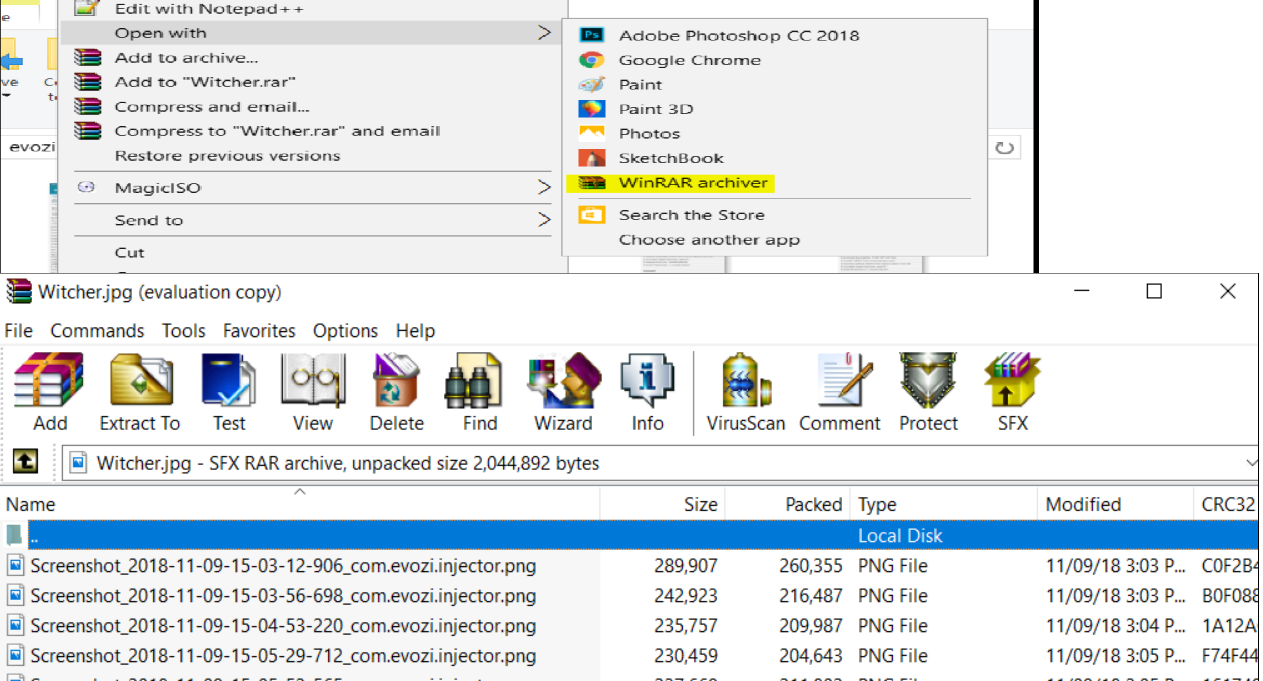Click the SketchBook icon in submenu

[x=592, y=158]
